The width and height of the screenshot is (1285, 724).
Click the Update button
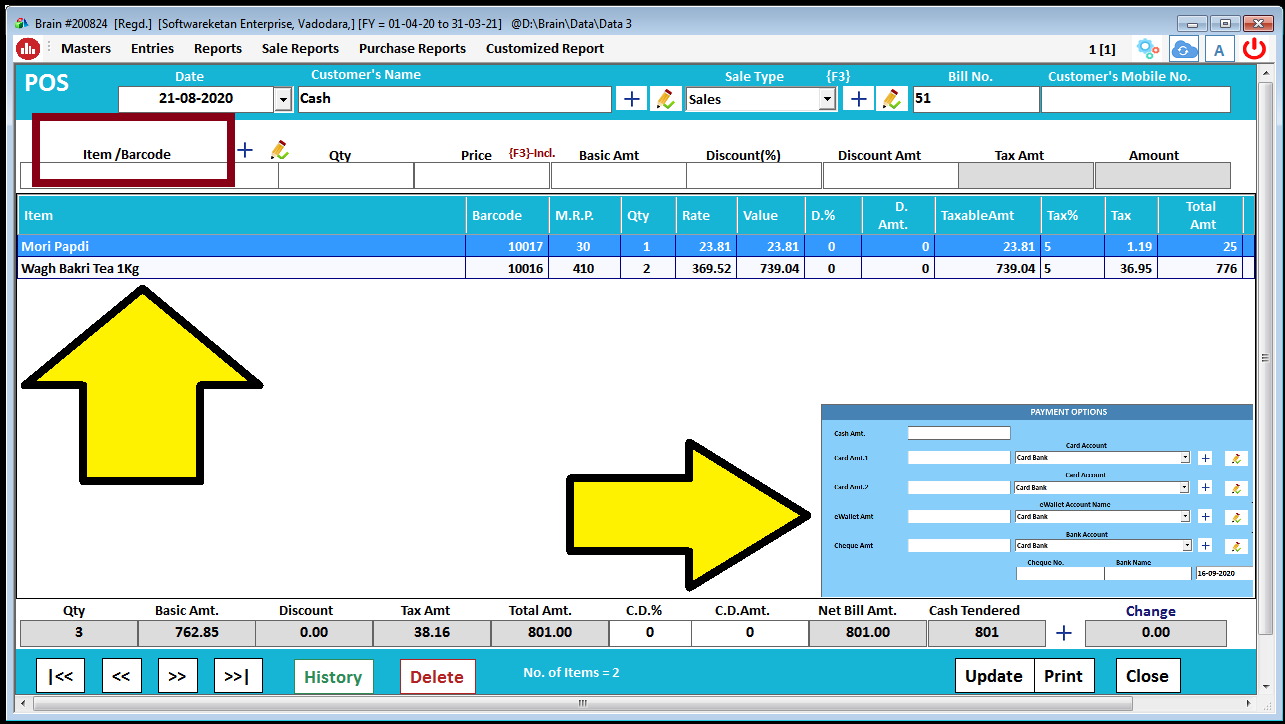(994, 675)
